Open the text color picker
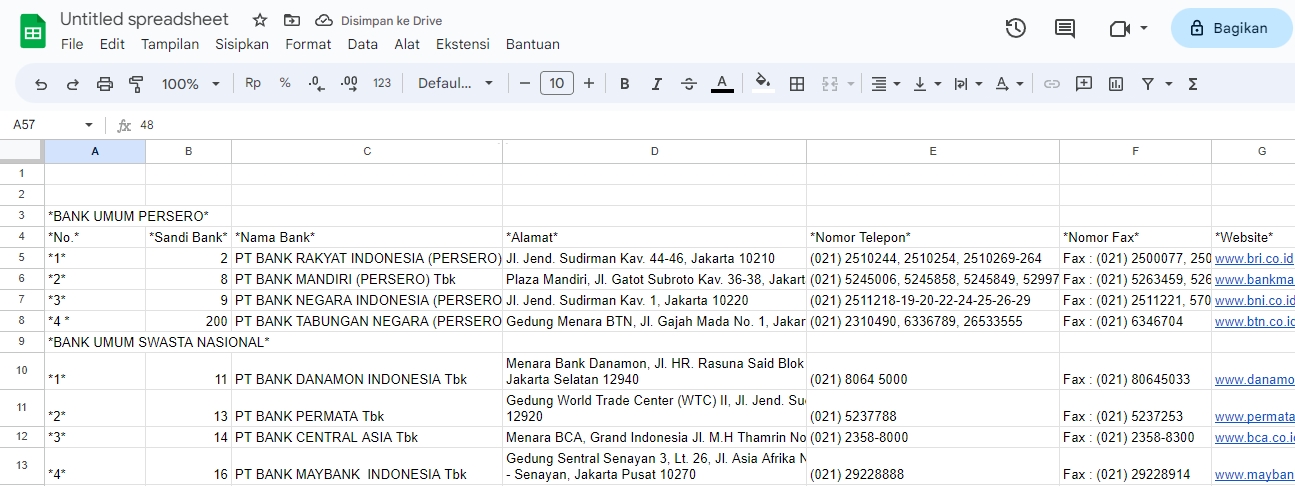Image resolution: width=1295 pixels, height=486 pixels. click(x=722, y=84)
